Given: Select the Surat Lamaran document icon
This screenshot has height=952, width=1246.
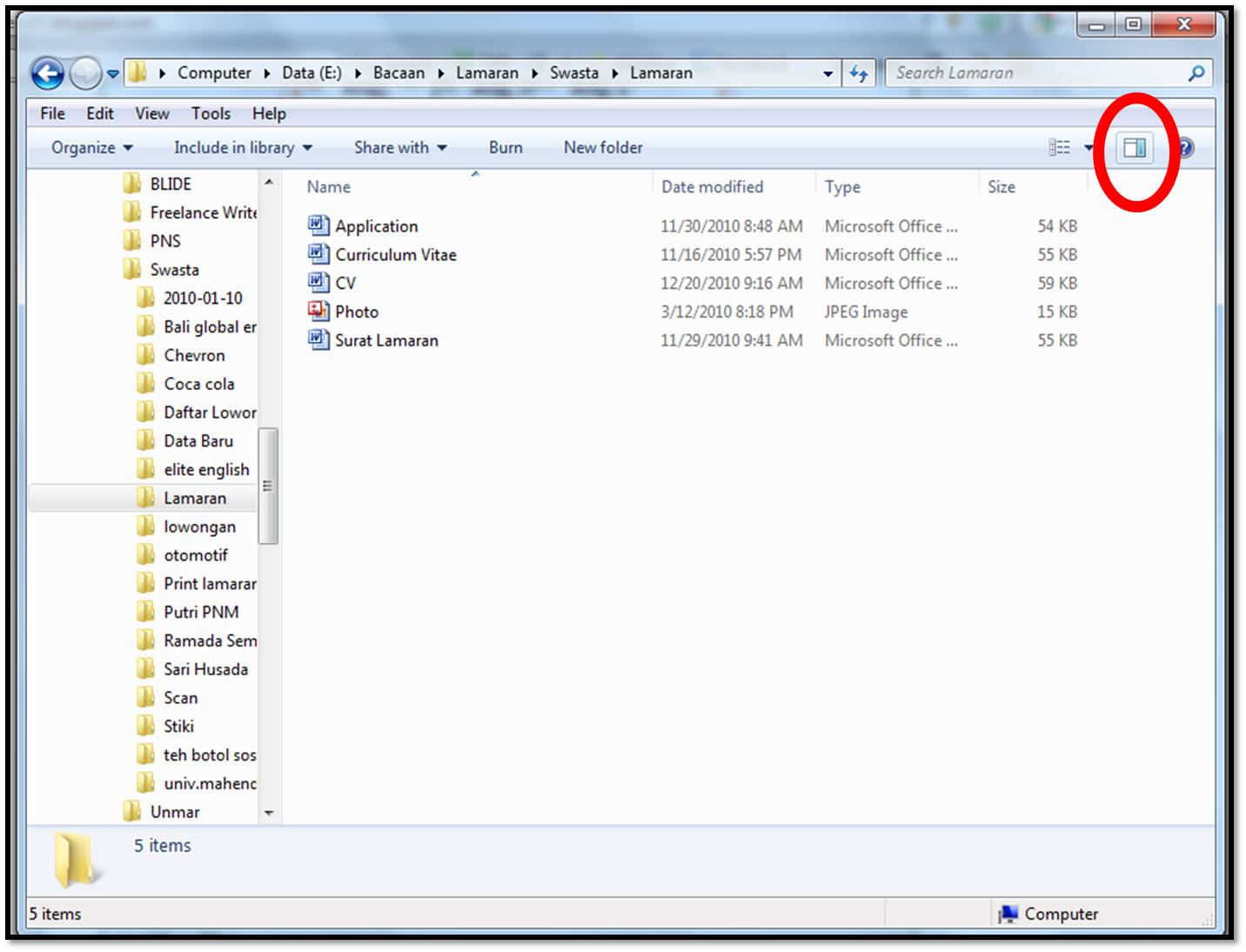Looking at the screenshot, I should pyautogui.click(x=318, y=339).
